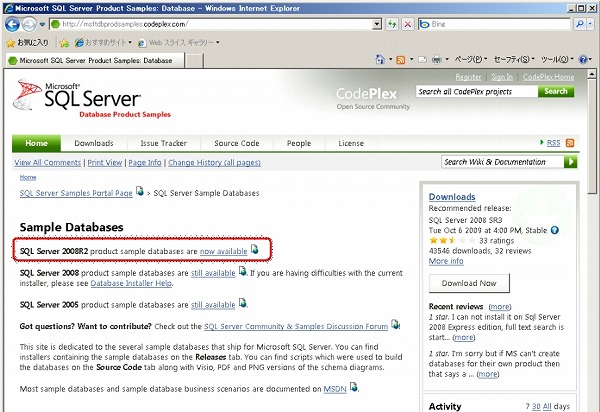Click the Home page icon in command bar
Screen dimensions: 600x412
[x=380, y=59]
